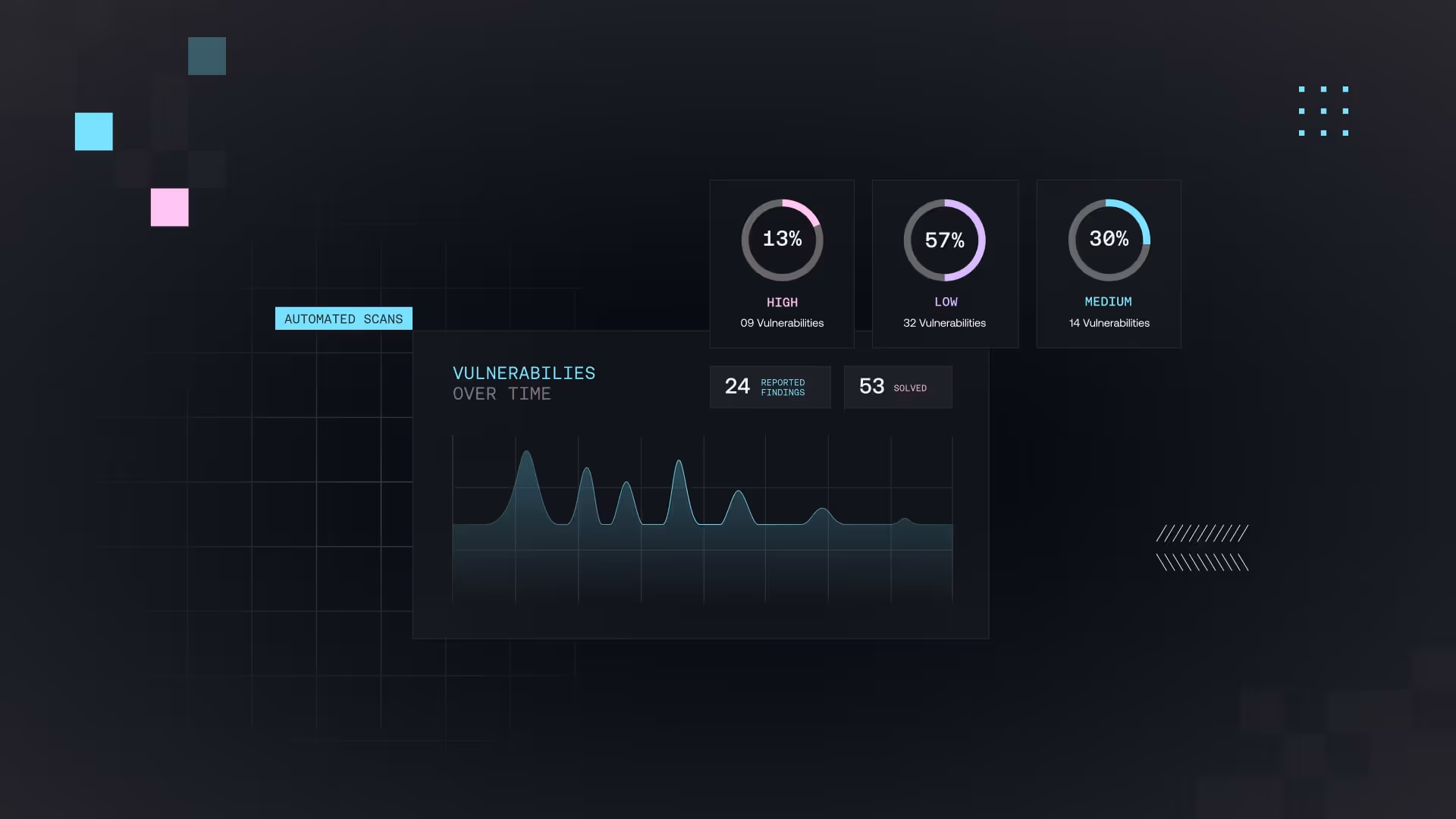Click the HIGH severity label
The width and height of the screenshot is (1456, 819).
click(782, 302)
